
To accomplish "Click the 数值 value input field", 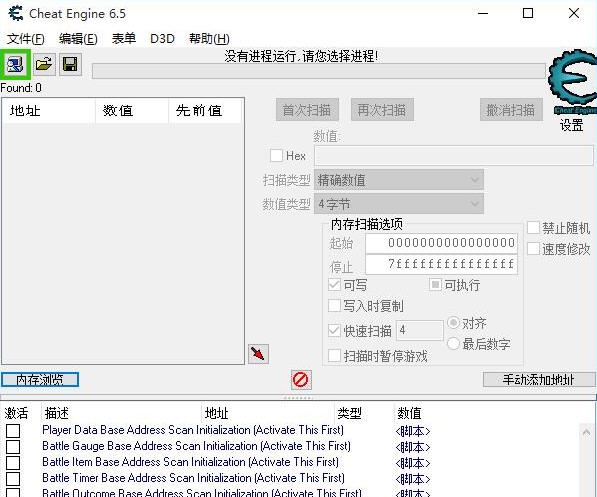I will (453, 155).
